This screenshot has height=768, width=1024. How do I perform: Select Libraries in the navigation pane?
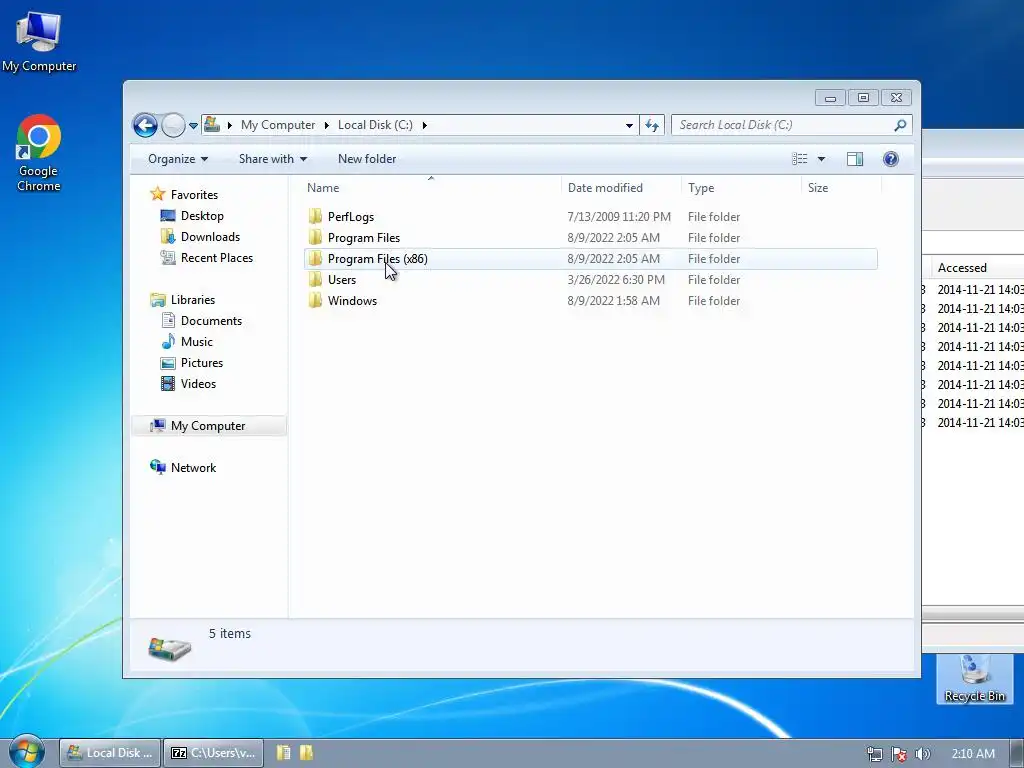coord(193,300)
